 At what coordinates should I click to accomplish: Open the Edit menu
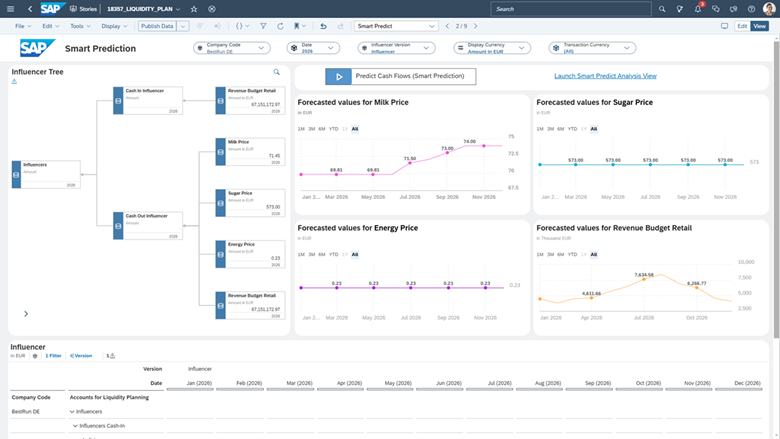pyautogui.click(x=50, y=26)
